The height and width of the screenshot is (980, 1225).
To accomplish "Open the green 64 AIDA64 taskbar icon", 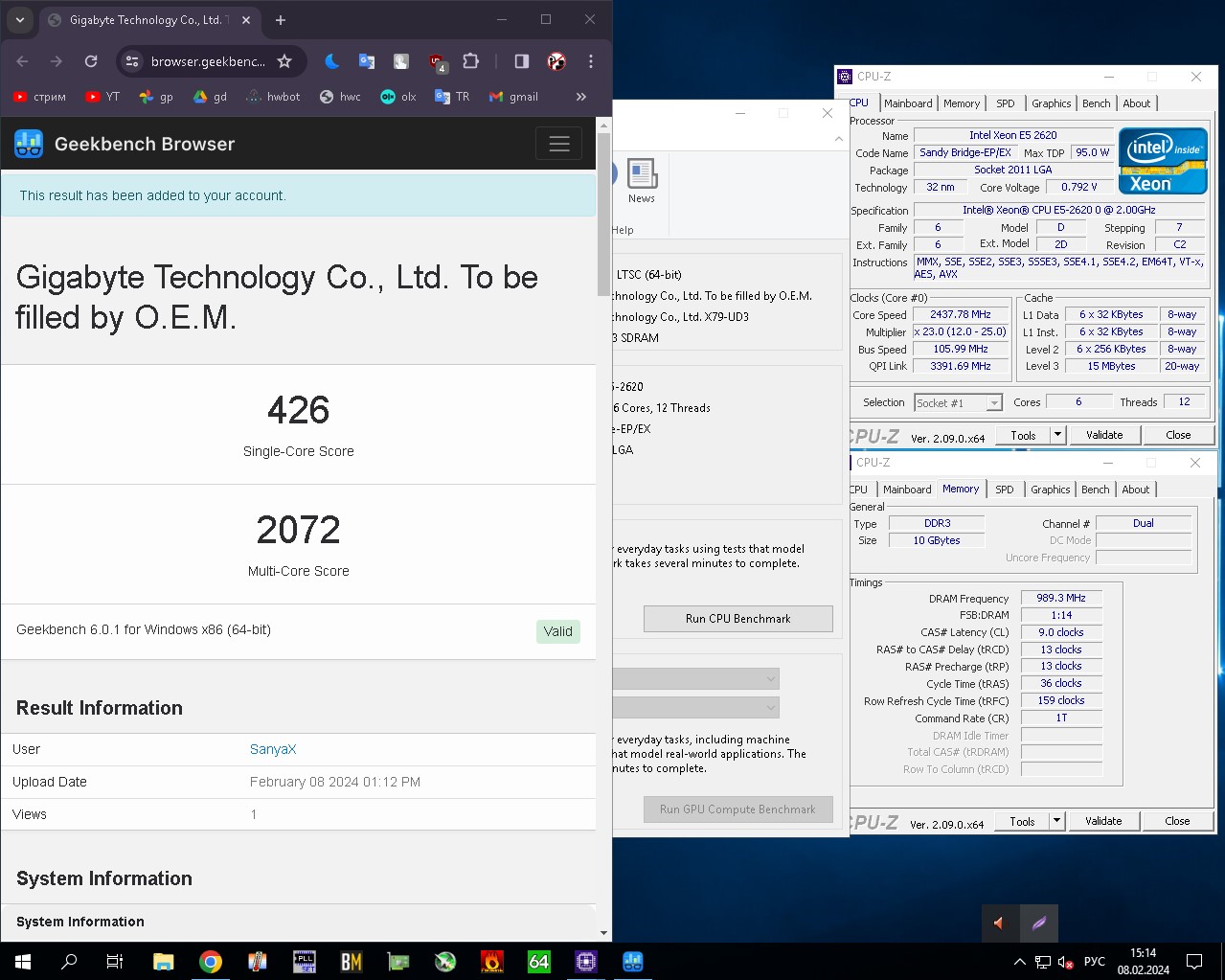I will tap(539, 961).
